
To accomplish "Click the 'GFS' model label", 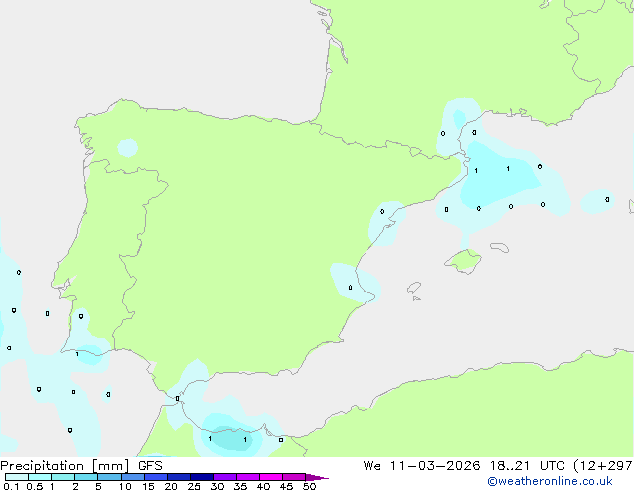I will click(x=150, y=466).
